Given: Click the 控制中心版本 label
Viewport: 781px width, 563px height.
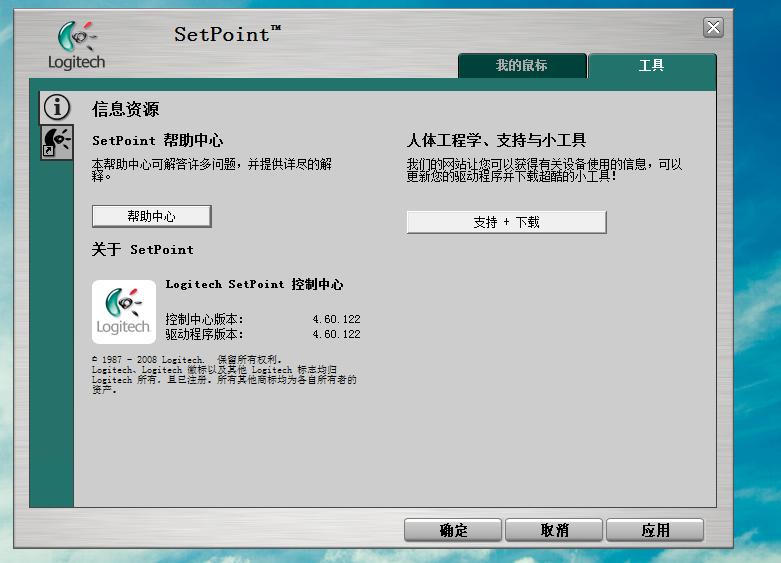Looking at the screenshot, I should (x=204, y=319).
